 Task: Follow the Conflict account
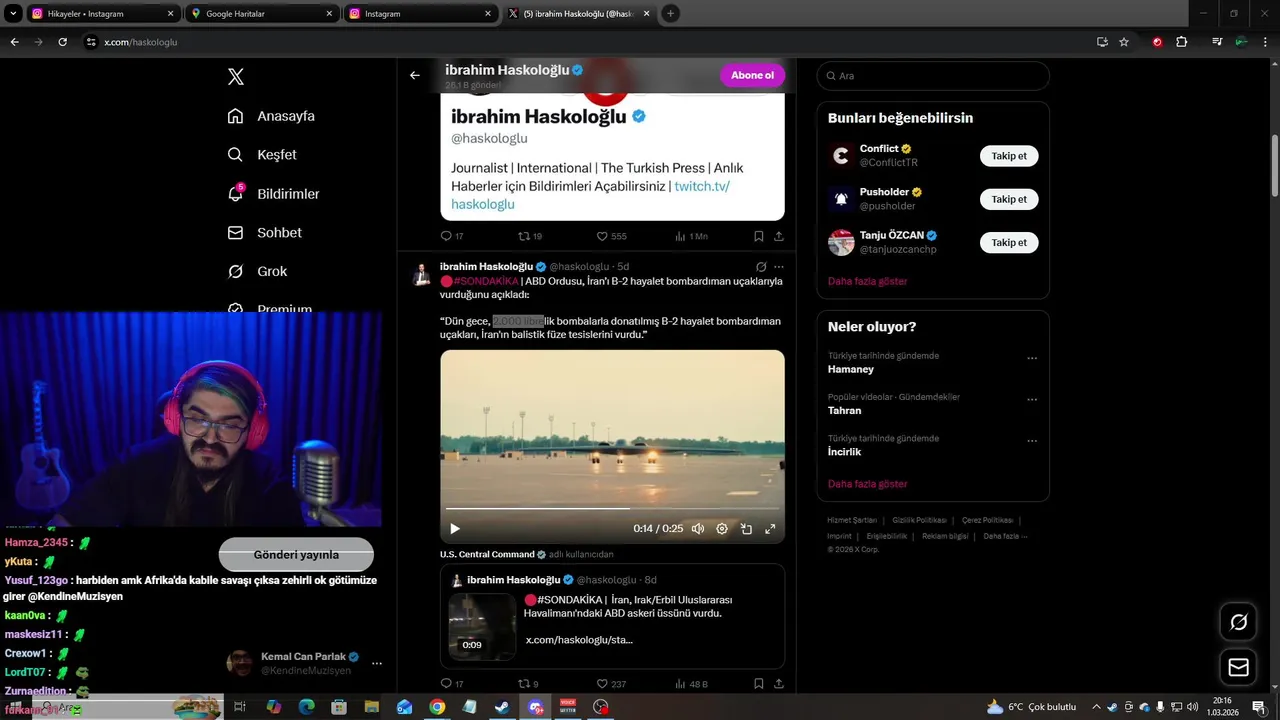pyautogui.click(x=1009, y=156)
